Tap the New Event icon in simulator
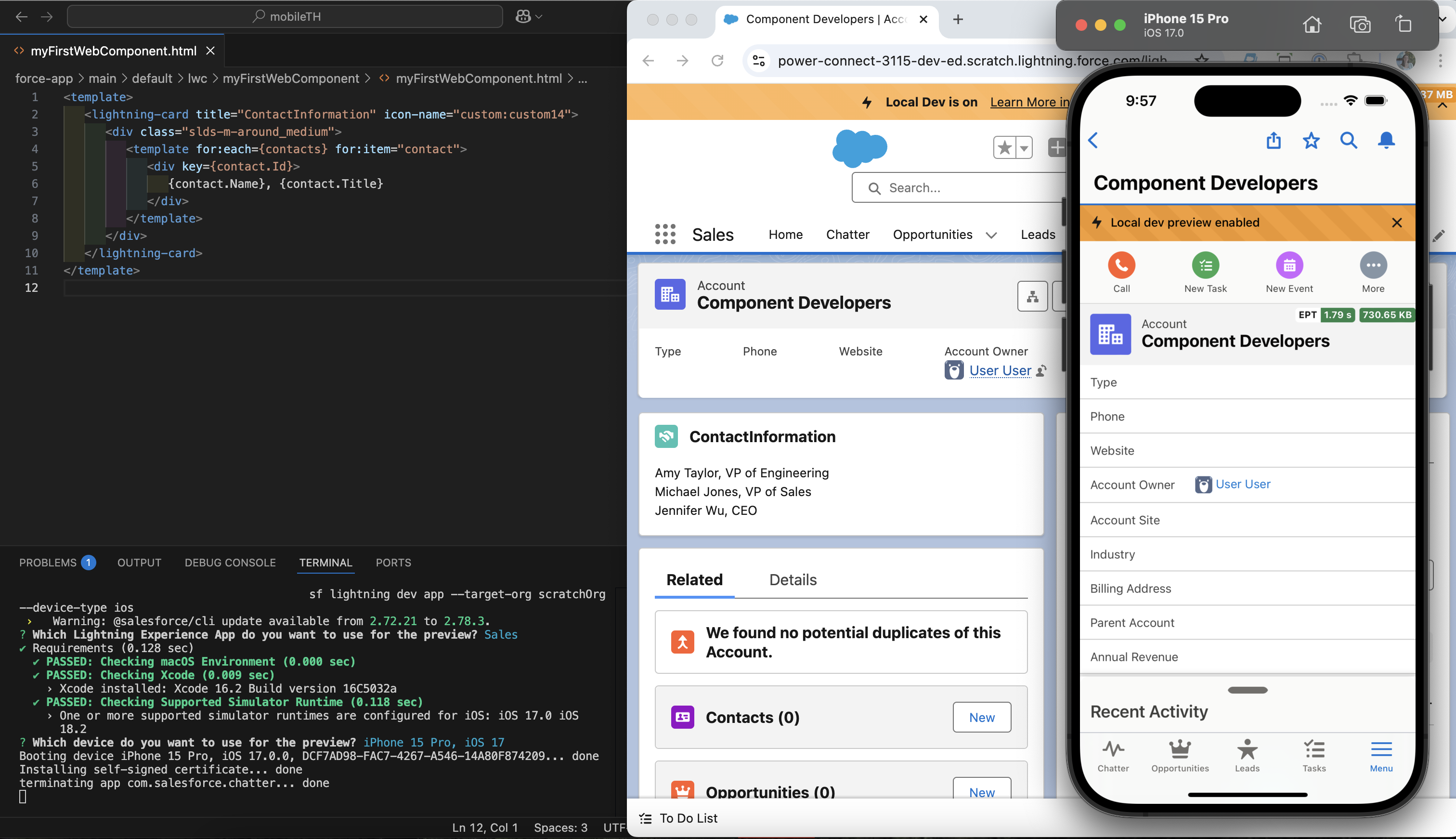This screenshot has width=1456, height=839. [x=1289, y=266]
